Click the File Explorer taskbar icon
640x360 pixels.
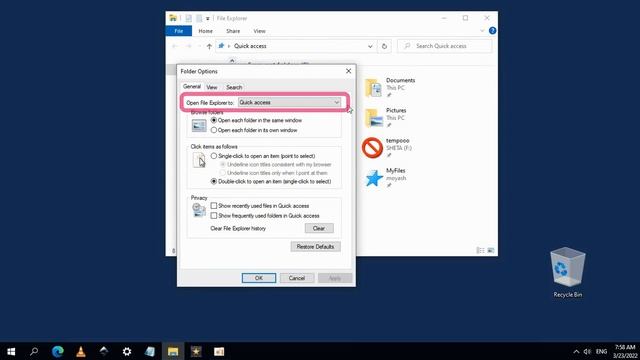[173, 351]
